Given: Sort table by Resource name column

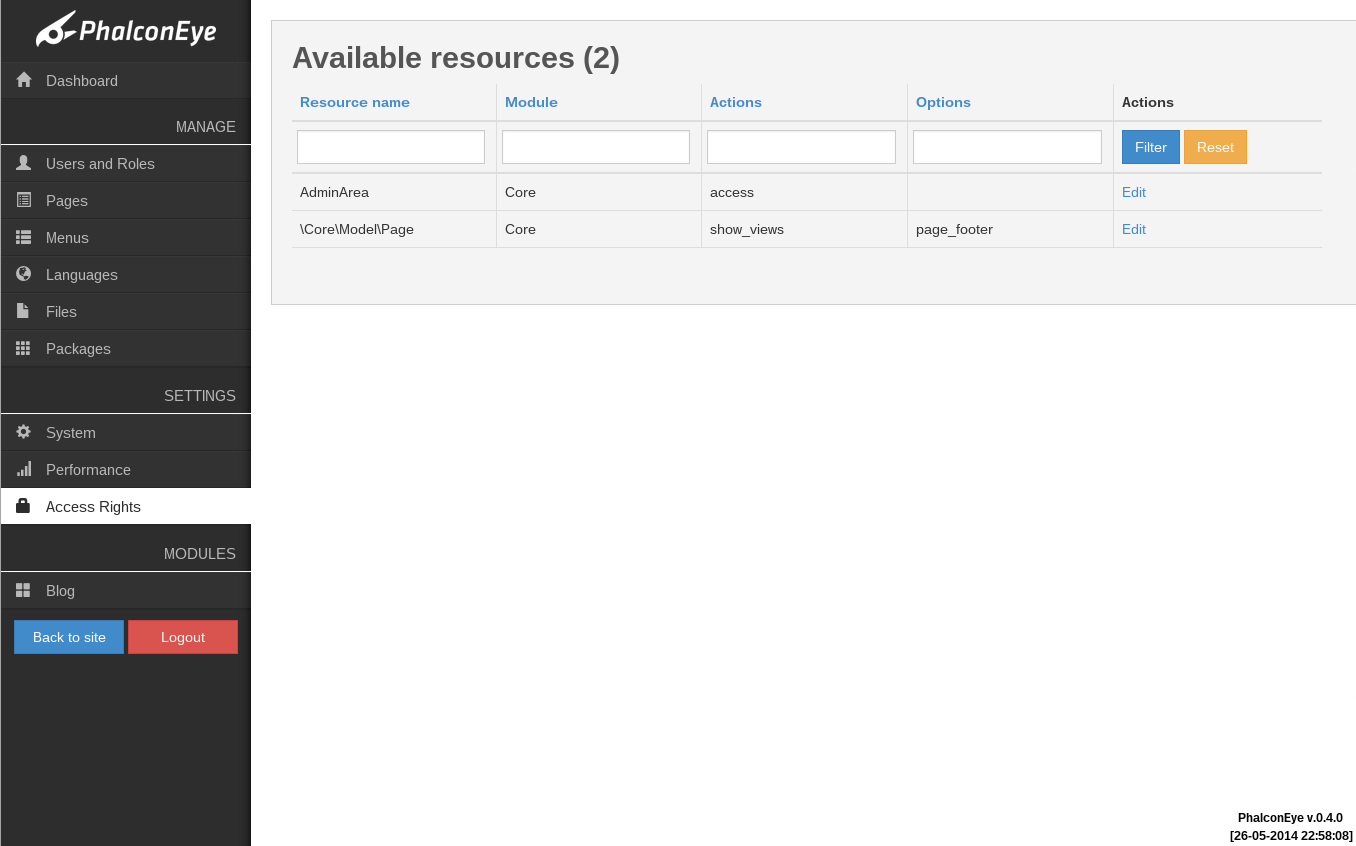Looking at the screenshot, I should [x=355, y=102].
